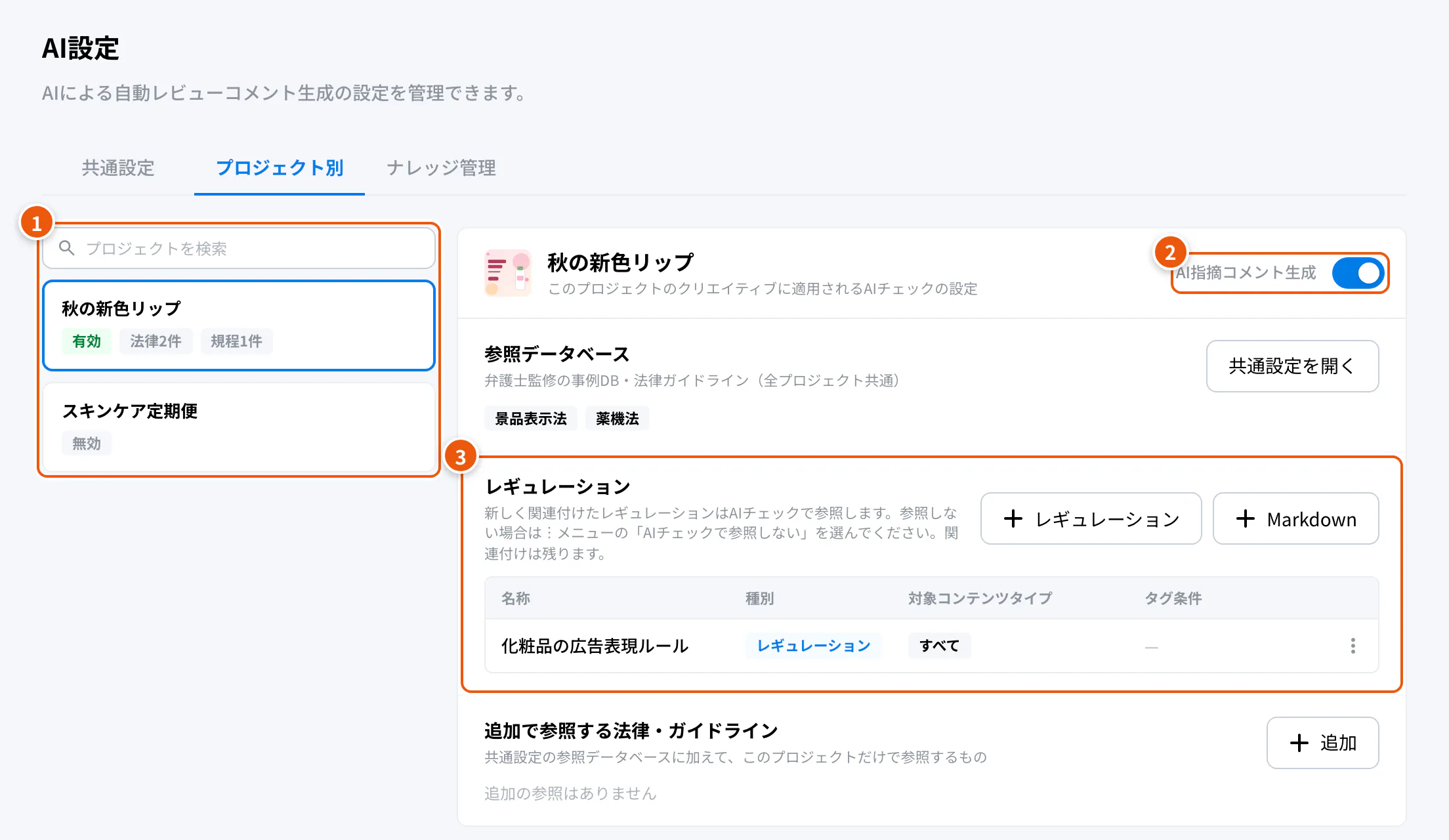Focus the プロジェクトを検索 input field
The image size is (1449, 840).
(x=239, y=248)
